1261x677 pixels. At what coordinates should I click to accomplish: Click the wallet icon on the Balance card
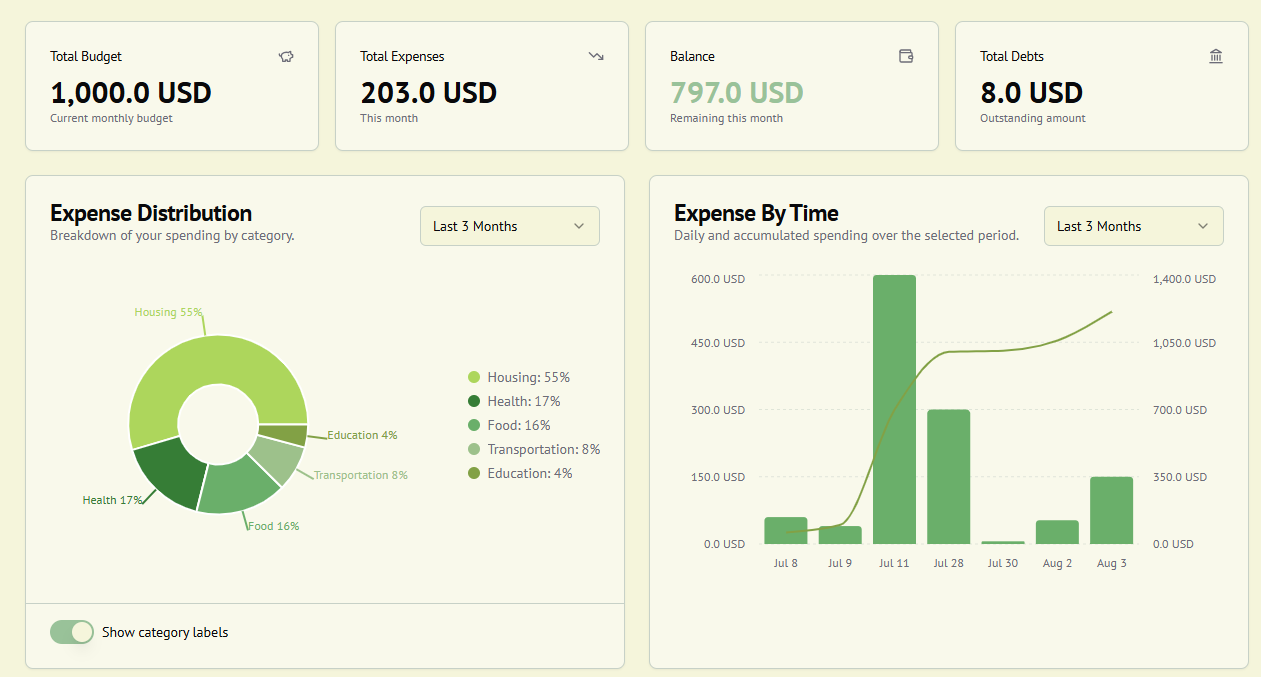[x=906, y=56]
